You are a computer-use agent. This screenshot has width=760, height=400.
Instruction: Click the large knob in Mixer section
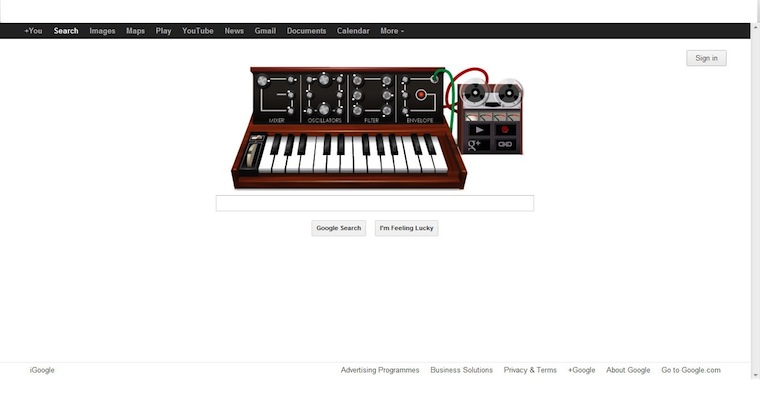point(262,80)
